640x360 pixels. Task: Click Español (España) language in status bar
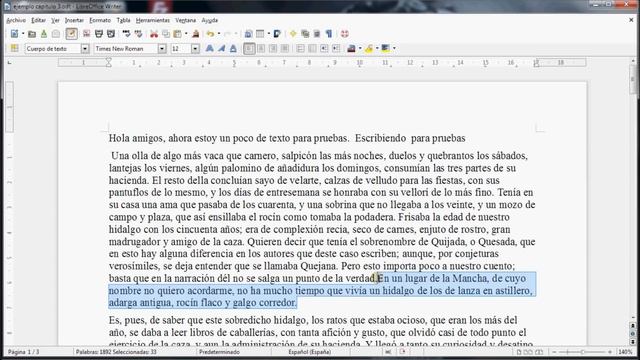coord(309,352)
